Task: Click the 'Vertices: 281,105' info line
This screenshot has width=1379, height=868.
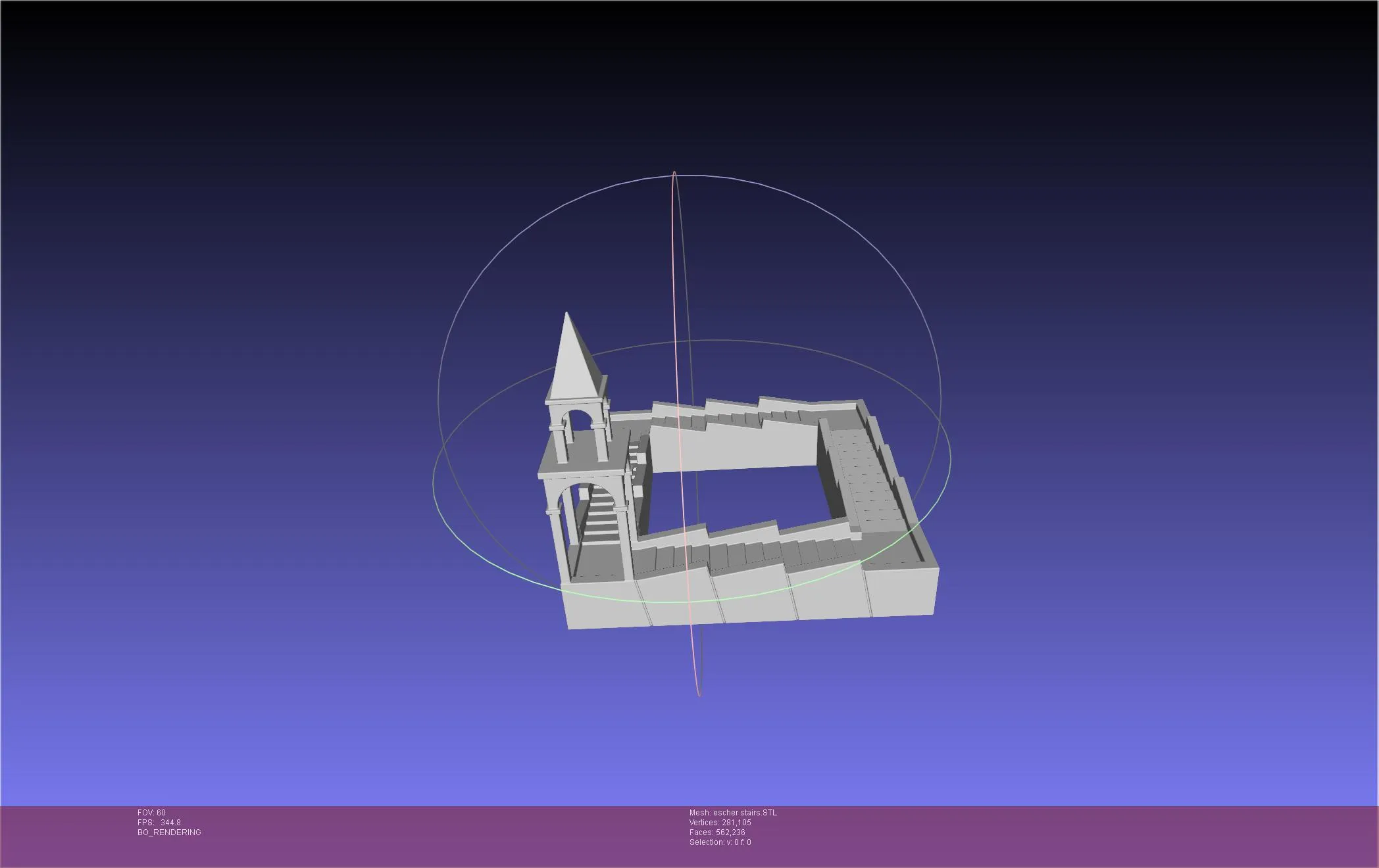Action: pyautogui.click(x=720, y=823)
